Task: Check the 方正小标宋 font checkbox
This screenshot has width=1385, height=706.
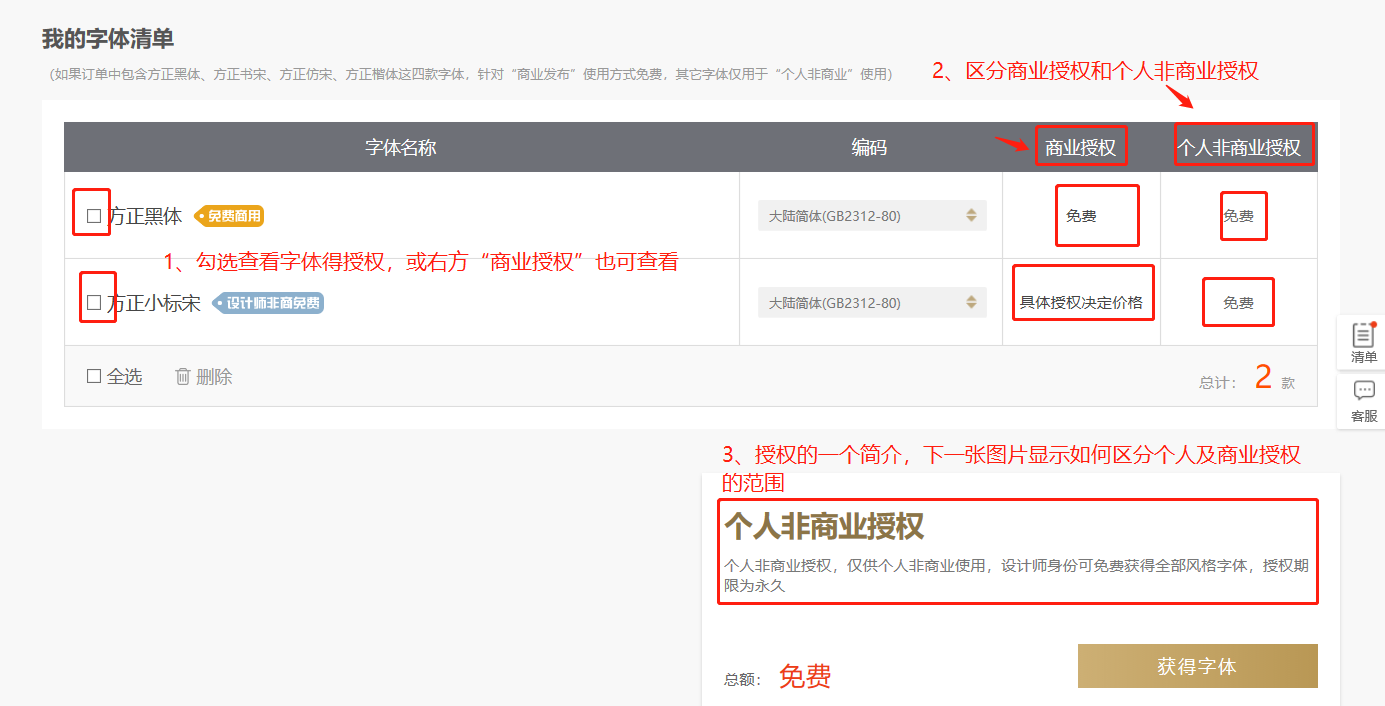Action: (94, 302)
